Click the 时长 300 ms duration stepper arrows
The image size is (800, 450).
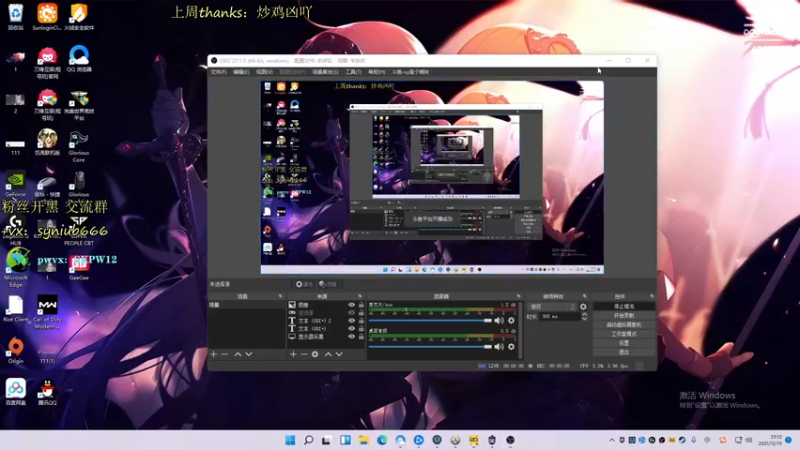click(x=584, y=317)
